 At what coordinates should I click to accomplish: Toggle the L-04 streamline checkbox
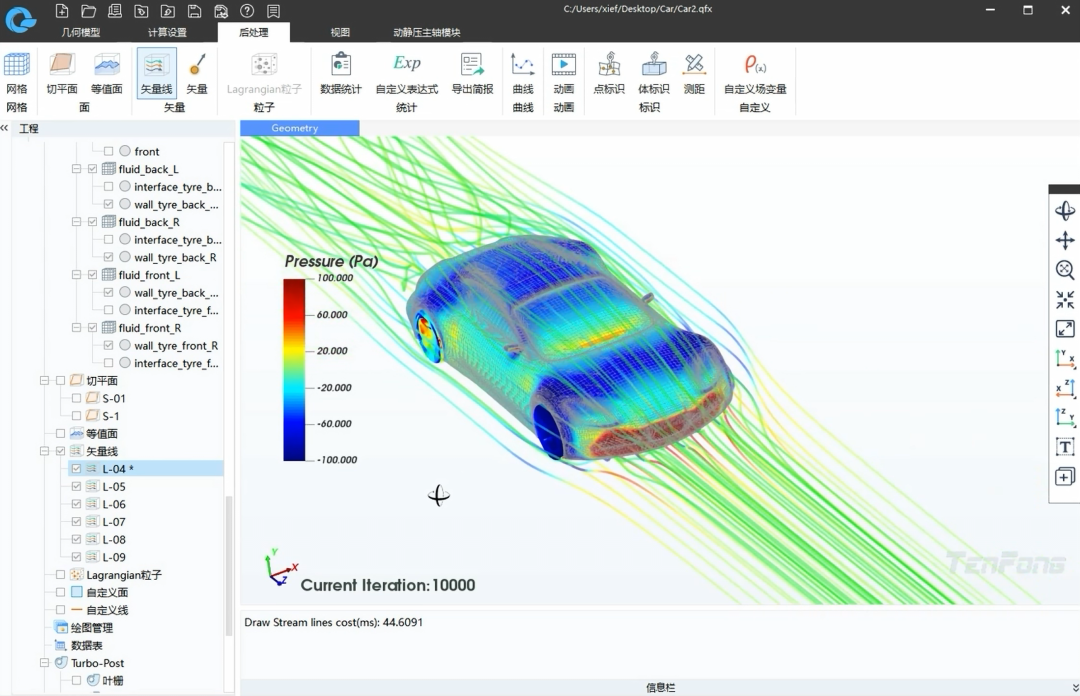(76, 469)
